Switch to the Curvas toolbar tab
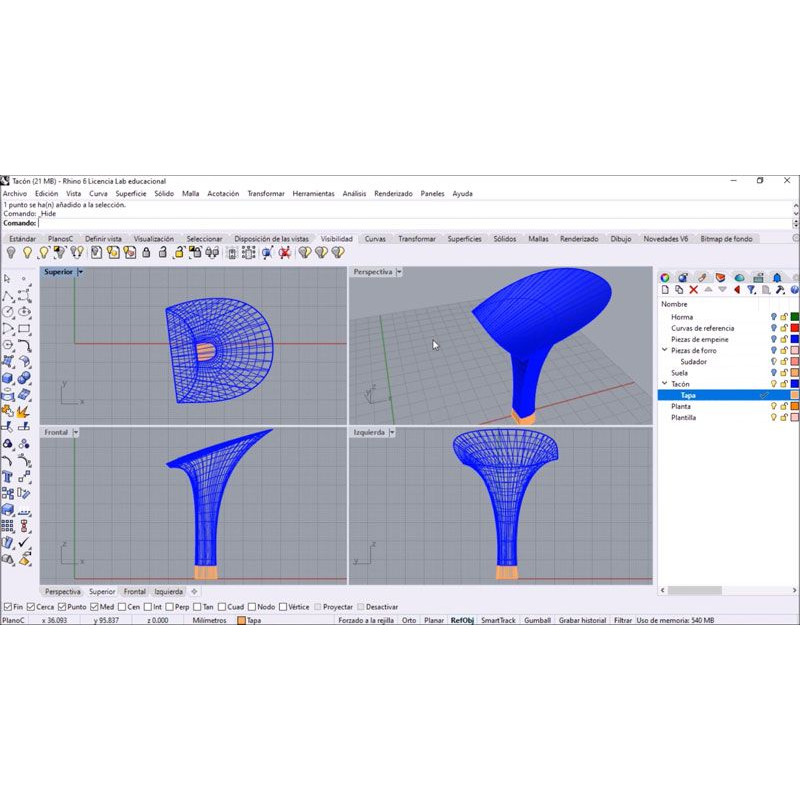The height and width of the screenshot is (800, 800). point(375,239)
